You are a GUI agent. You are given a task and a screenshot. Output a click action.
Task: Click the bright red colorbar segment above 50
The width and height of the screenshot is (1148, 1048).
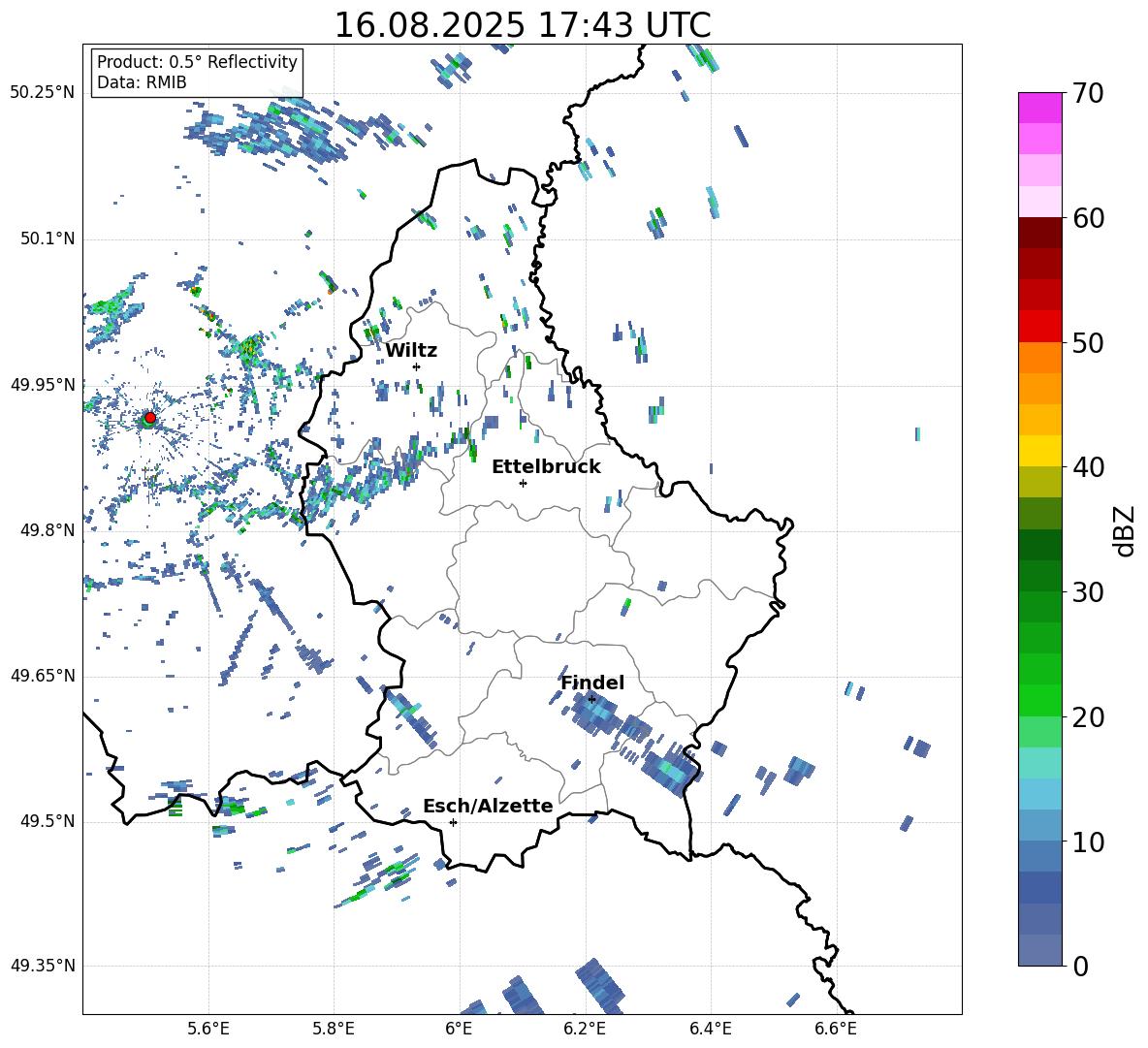(1039, 327)
